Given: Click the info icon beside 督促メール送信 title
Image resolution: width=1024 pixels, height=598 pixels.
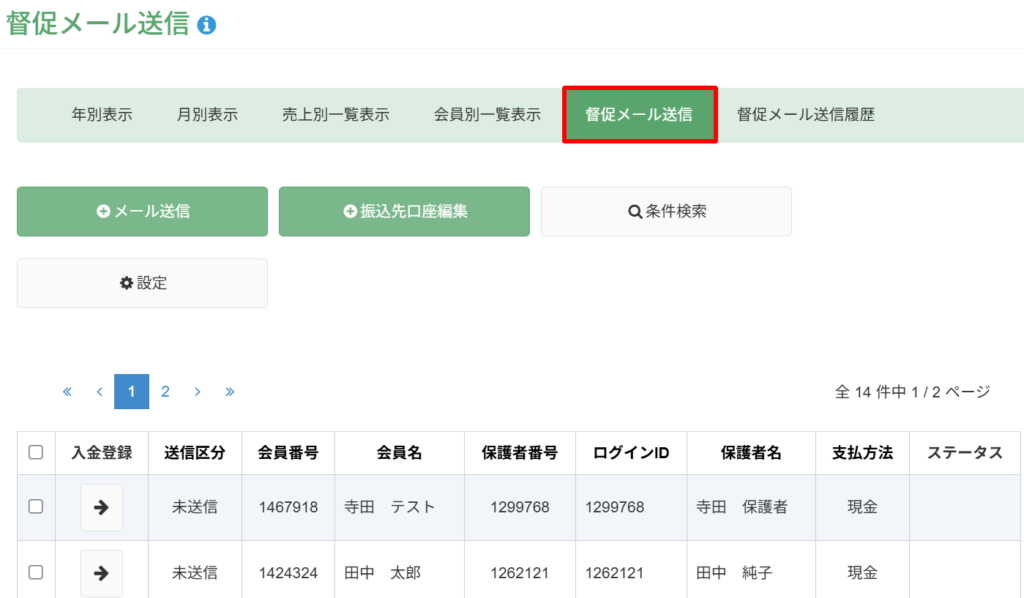Looking at the screenshot, I should [206, 25].
